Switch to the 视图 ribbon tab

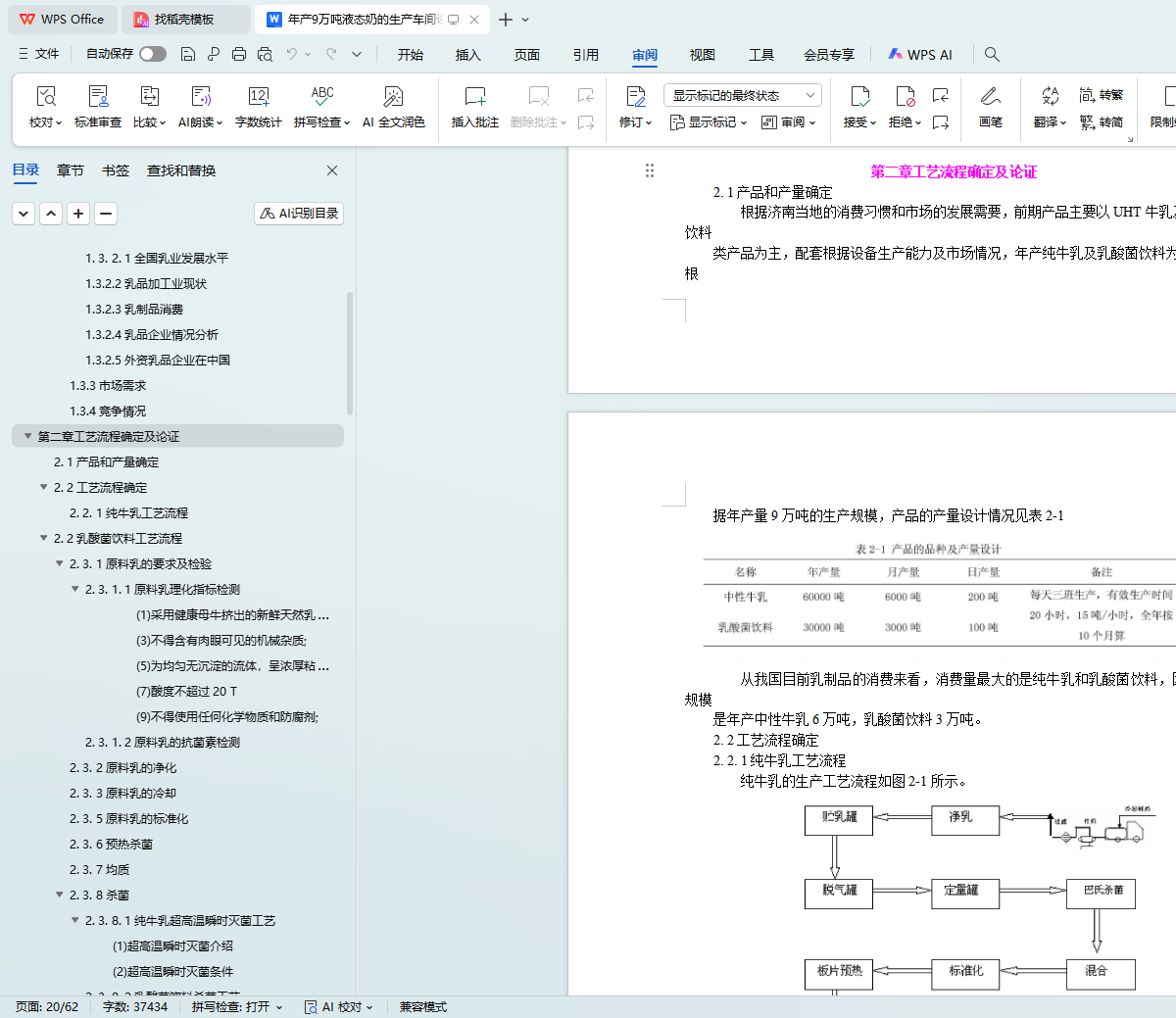point(702,55)
